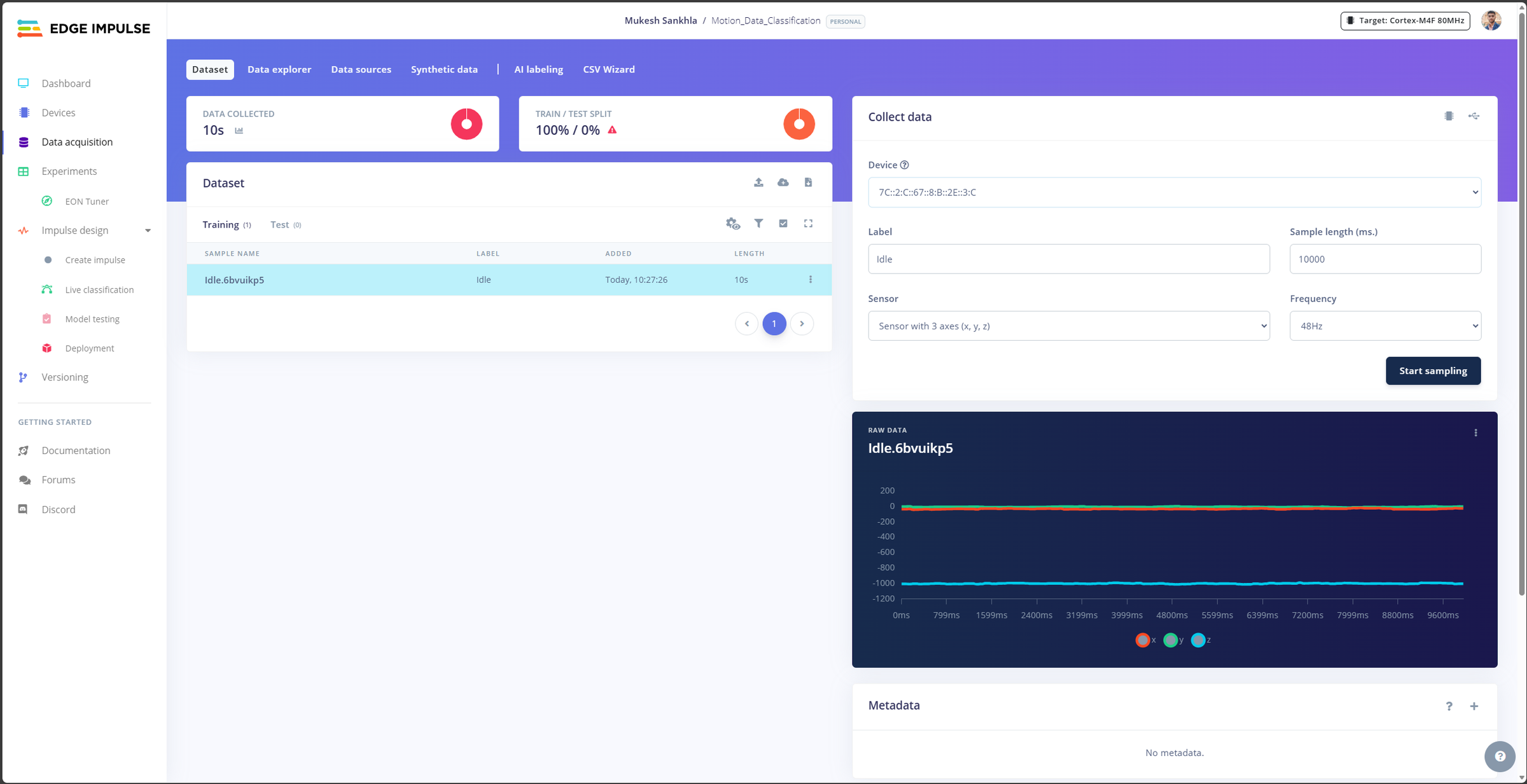Open the raw data graph options menu
The height and width of the screenshot is (784, 1527).
1475,433
